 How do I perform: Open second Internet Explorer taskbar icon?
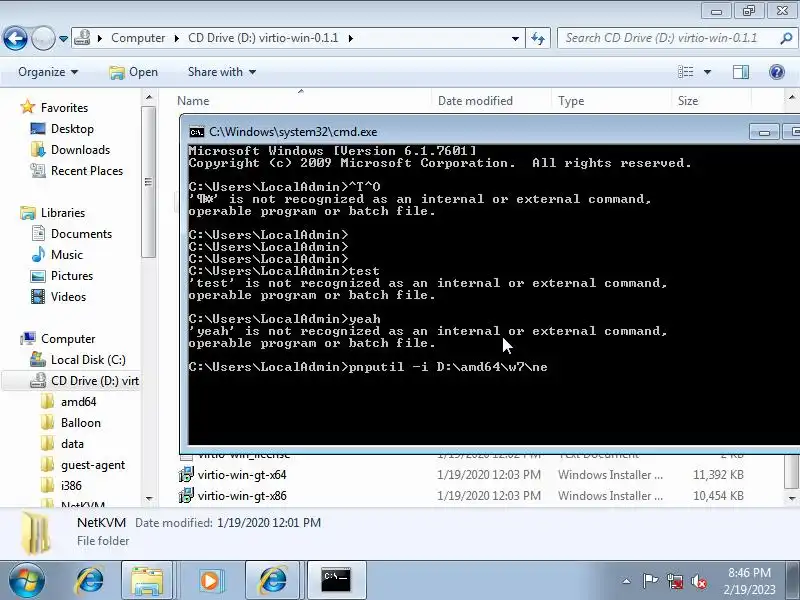click(x=273, y=580)
